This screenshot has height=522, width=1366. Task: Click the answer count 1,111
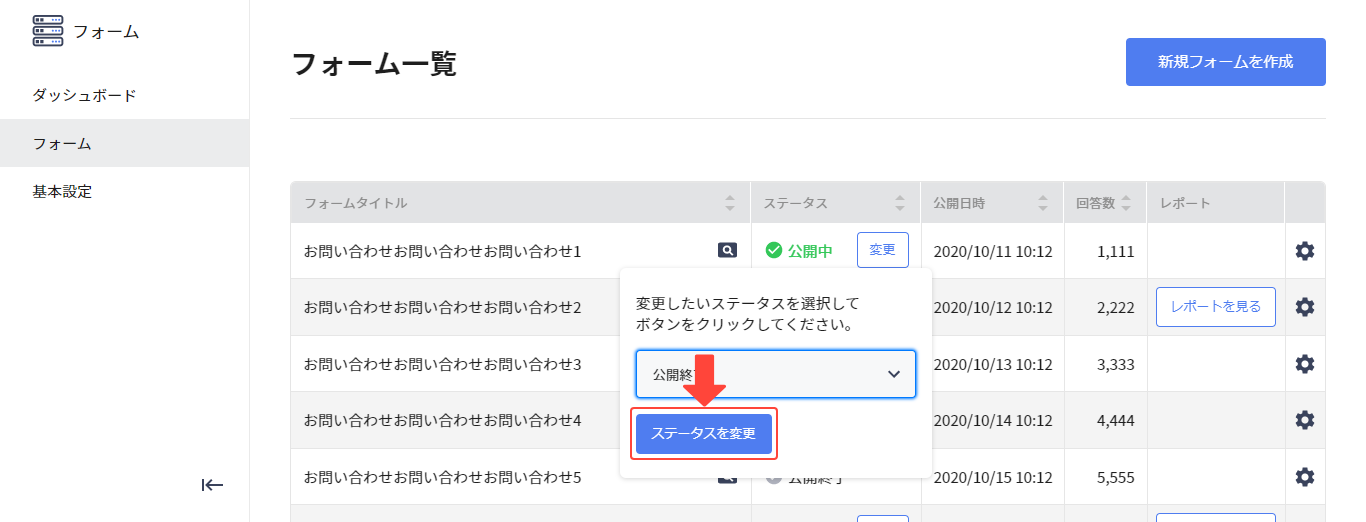[1116, 251]
